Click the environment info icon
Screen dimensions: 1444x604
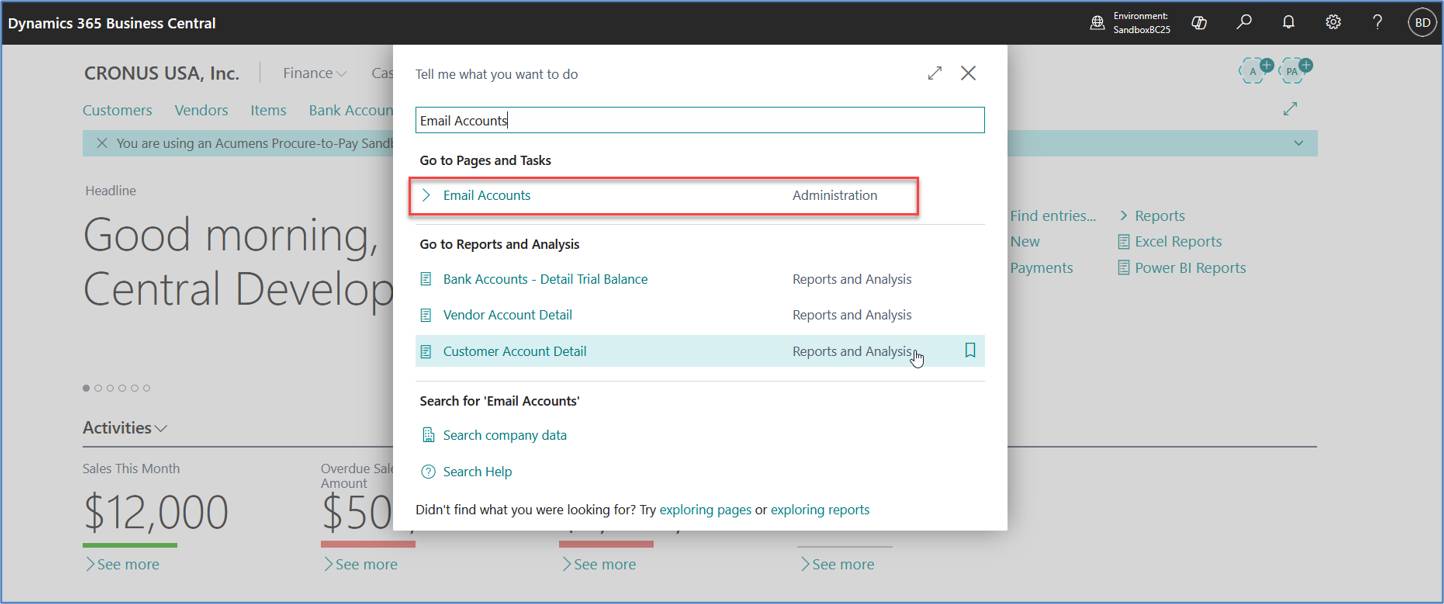click(x=1097, y=22)
